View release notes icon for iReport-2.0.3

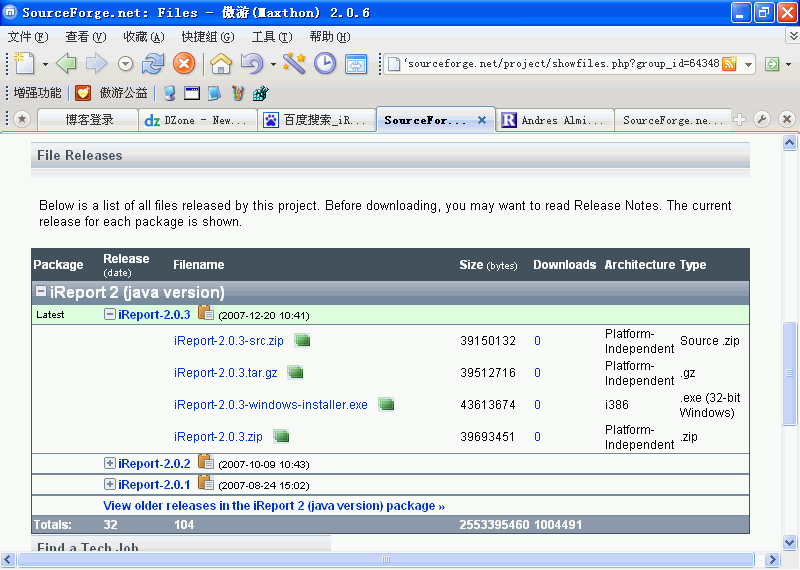tap(206, 313)
